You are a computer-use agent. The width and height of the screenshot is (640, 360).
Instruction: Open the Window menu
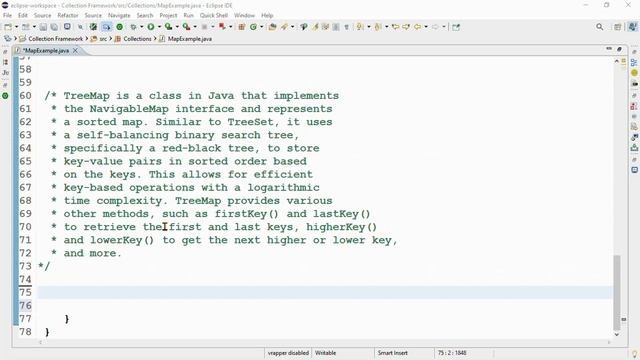(244, 15)
